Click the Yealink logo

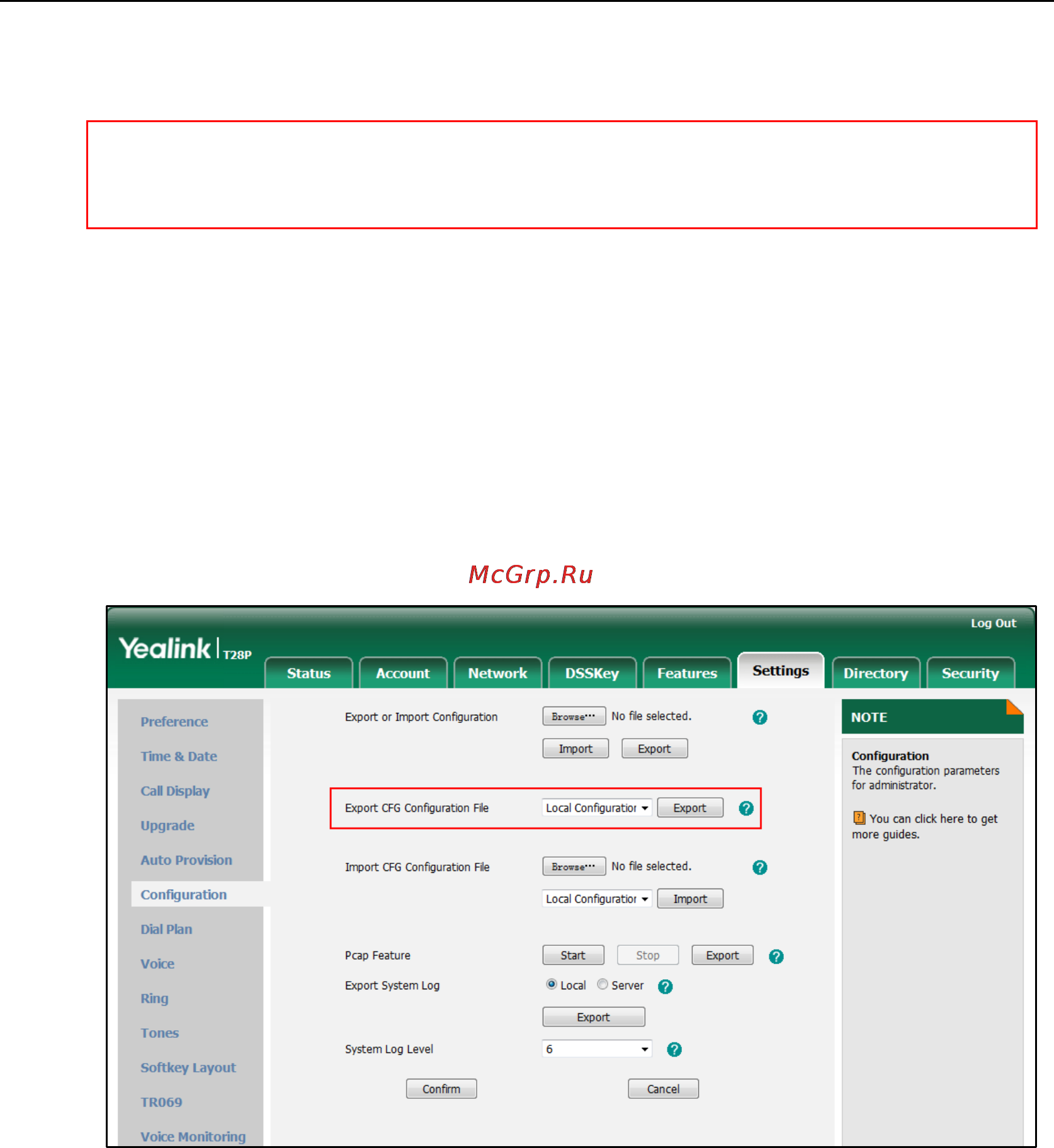[165, 648]
